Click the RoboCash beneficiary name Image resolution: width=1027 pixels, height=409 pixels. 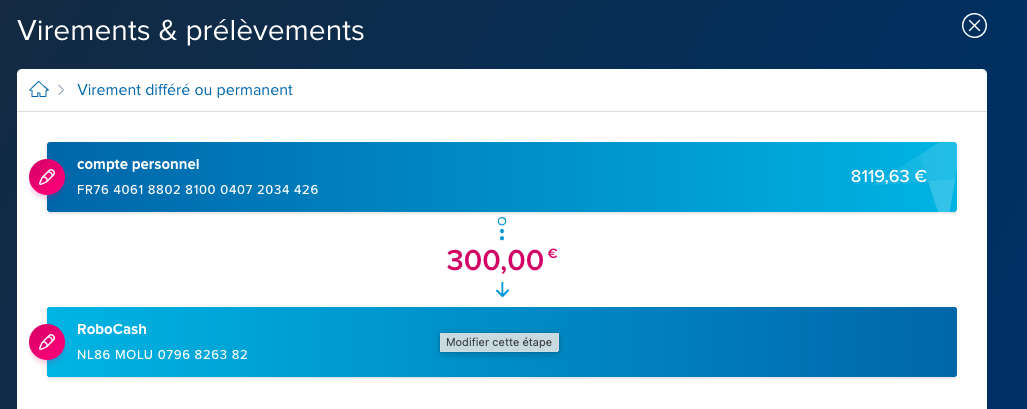pos(112,329)
